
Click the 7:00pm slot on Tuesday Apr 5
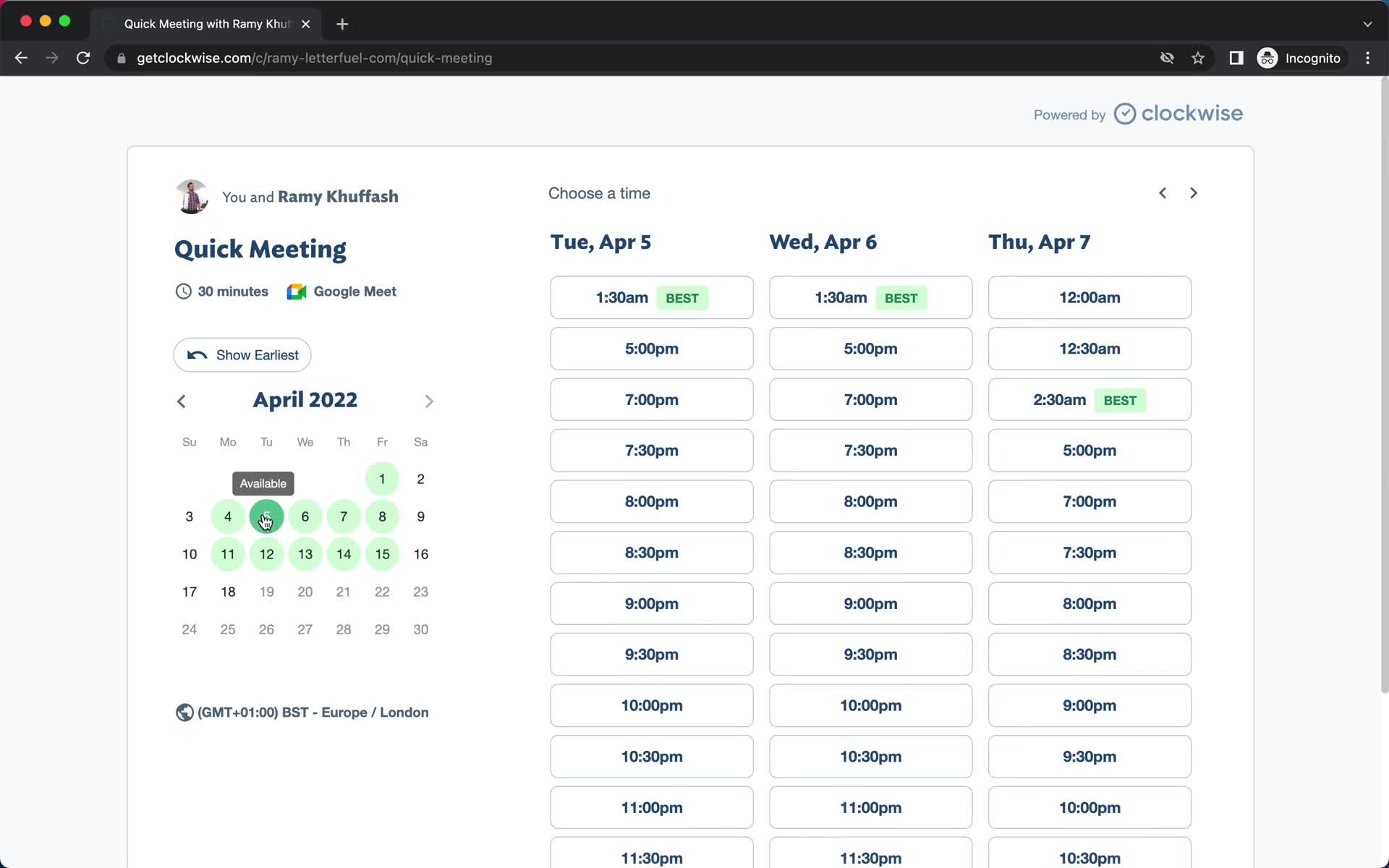pos(651,399)
